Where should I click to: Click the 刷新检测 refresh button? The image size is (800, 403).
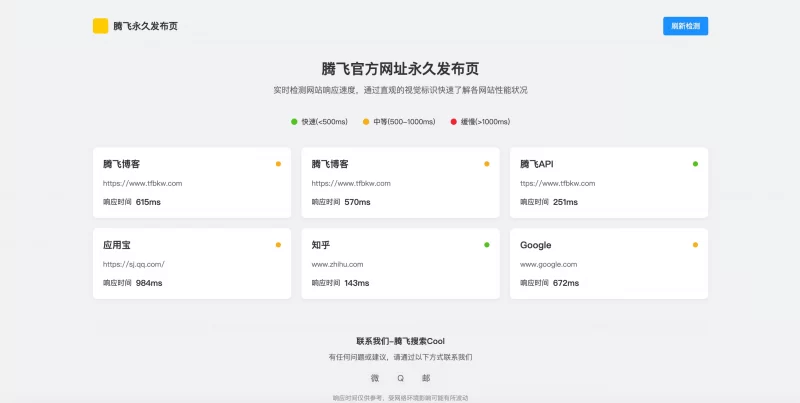685,26
